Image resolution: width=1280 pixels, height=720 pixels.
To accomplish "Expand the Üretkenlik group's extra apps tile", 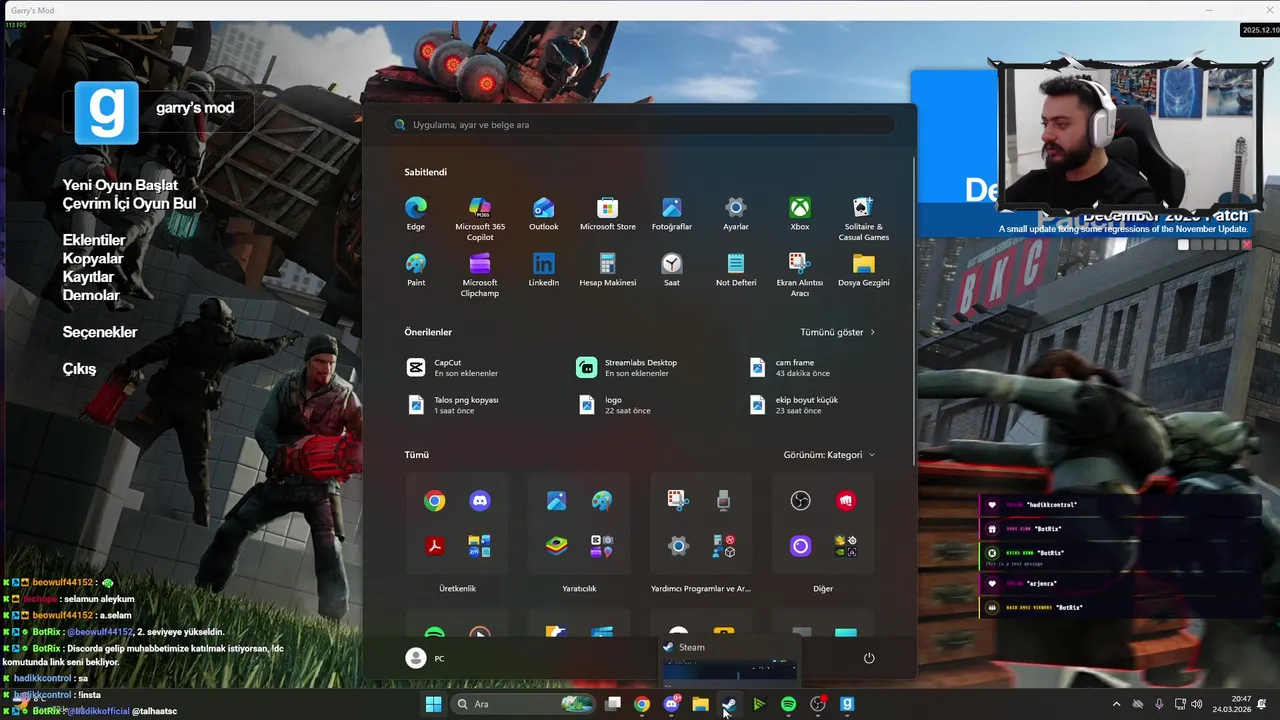I will tap(480, 546).
